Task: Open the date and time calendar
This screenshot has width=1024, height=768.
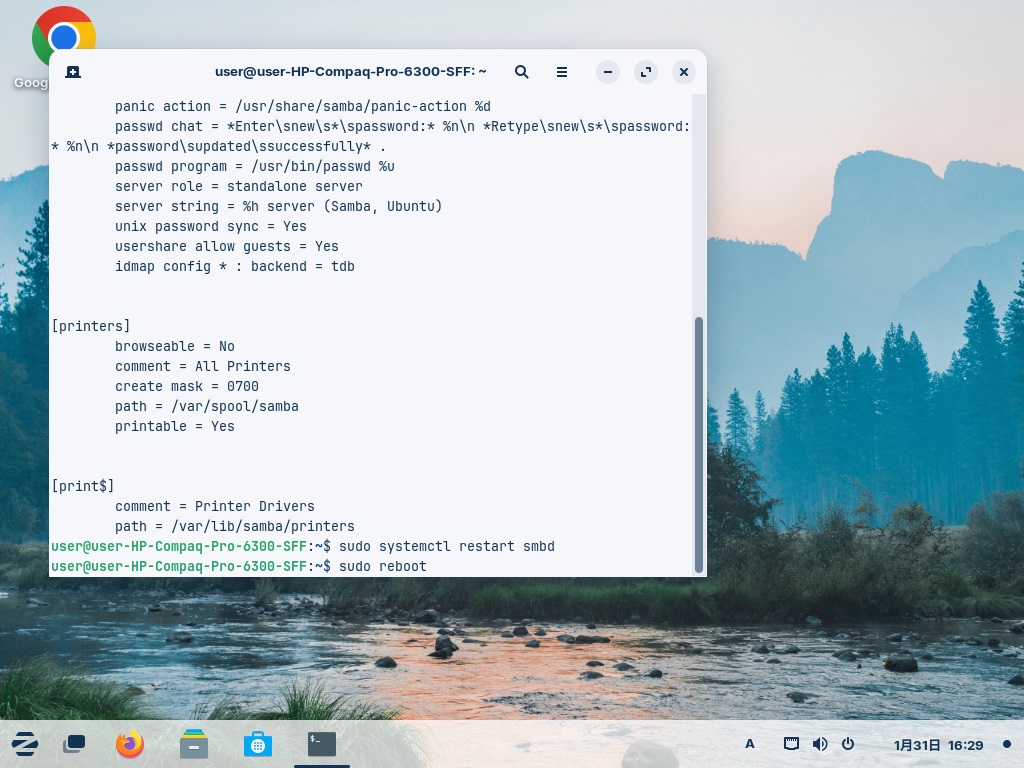Action: [x=938, y=745]
